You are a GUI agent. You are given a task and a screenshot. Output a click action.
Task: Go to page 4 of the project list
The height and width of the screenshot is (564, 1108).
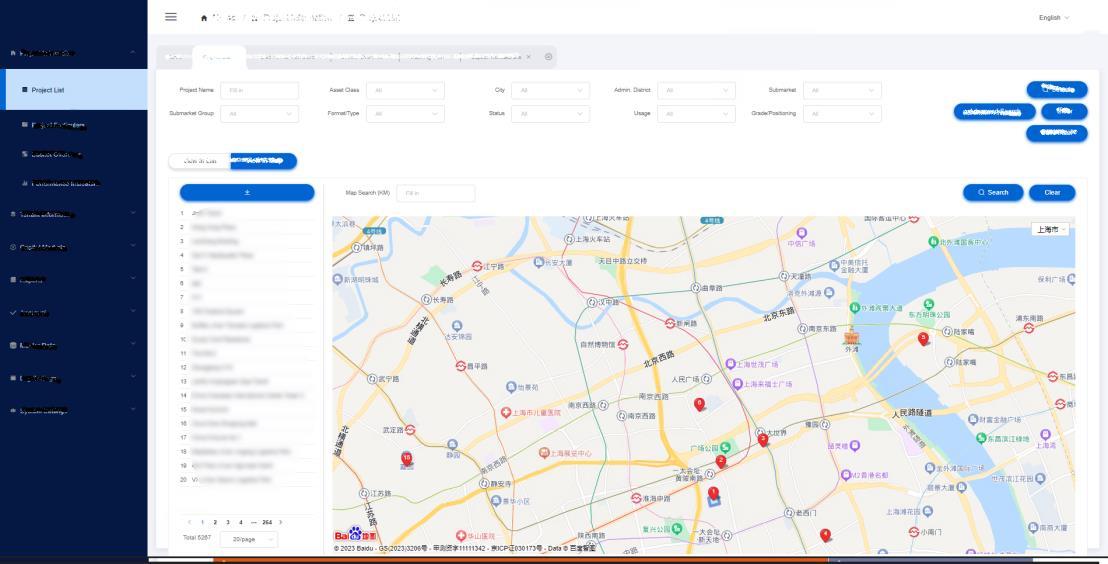(x=240, y=522)
